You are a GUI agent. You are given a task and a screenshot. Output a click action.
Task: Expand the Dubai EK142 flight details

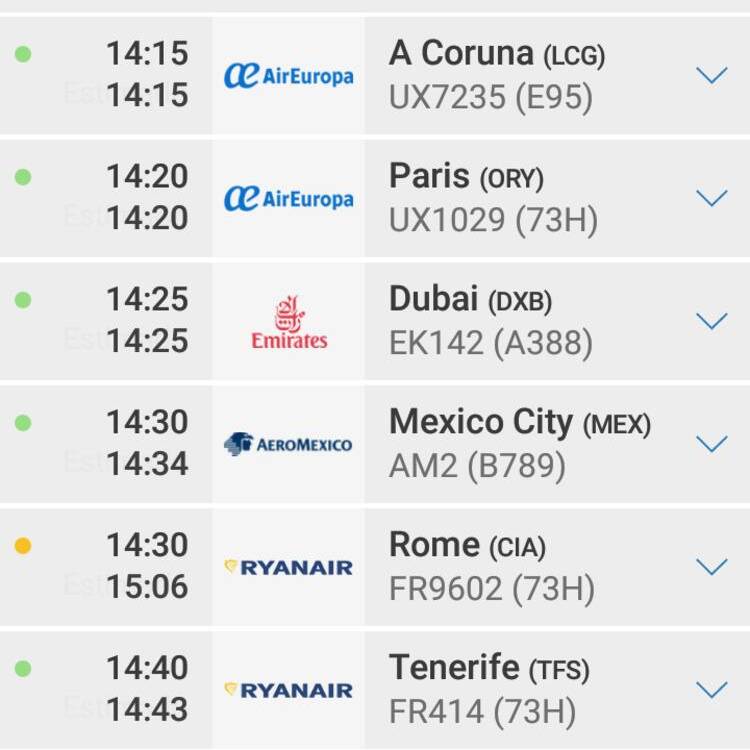pyautogui.click(x=712, y=320)
